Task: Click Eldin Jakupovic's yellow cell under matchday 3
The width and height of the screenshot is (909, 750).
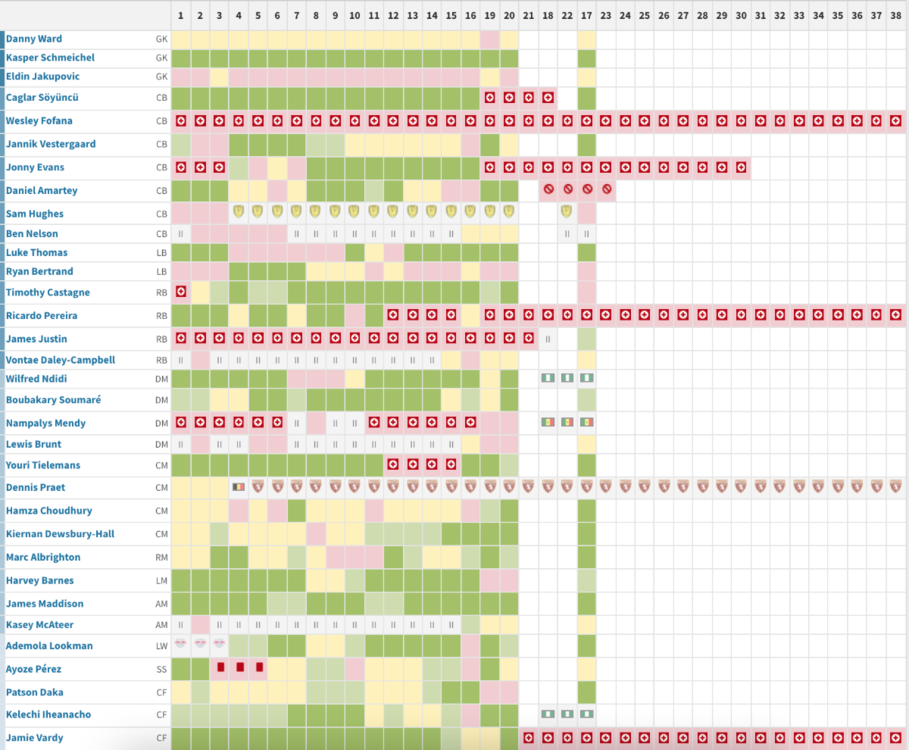Action: pos(219,77)
